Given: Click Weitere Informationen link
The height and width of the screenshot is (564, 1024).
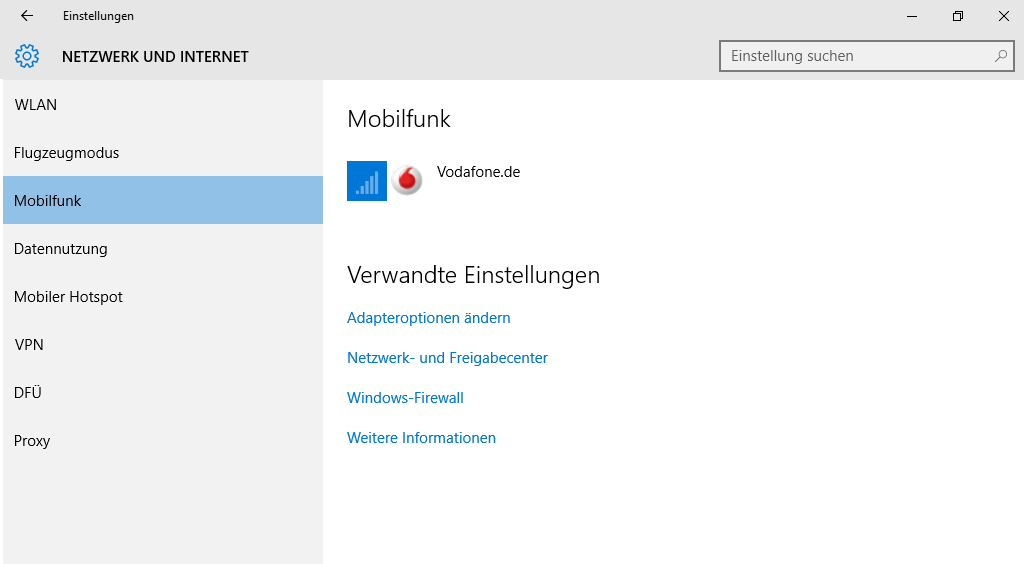Looking at the screenshot, I should (x=421, y=437).
